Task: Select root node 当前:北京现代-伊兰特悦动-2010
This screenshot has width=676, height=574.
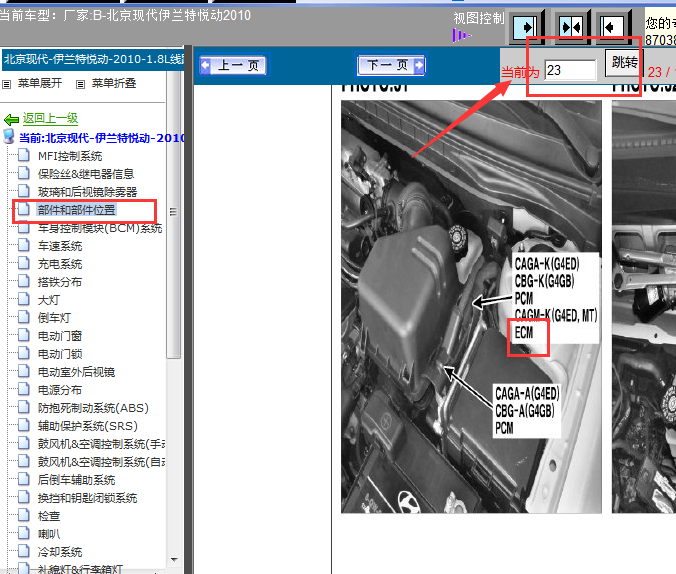Action: pyautogui.click(x=102, y=138)
